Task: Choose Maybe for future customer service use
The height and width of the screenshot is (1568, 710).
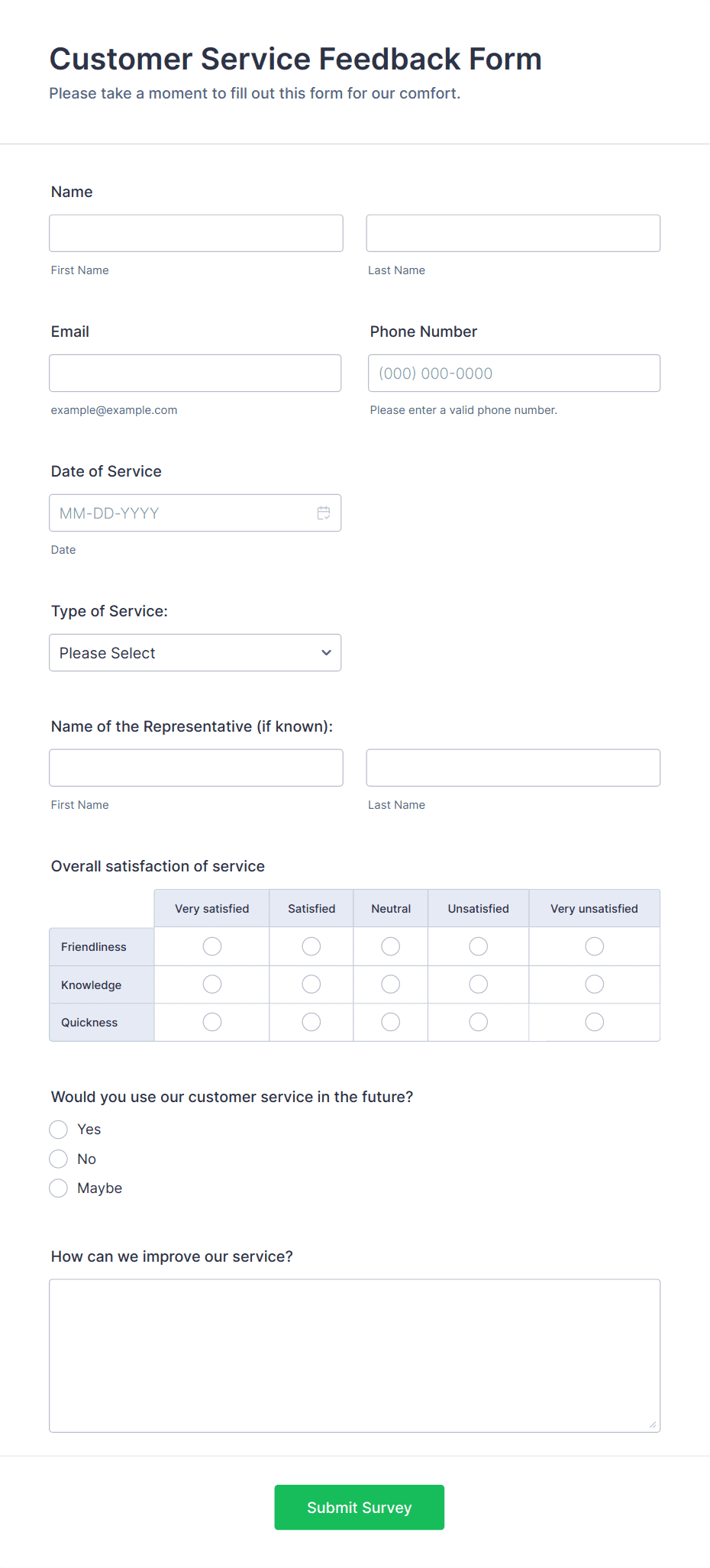Action: tap(58, 1188)
